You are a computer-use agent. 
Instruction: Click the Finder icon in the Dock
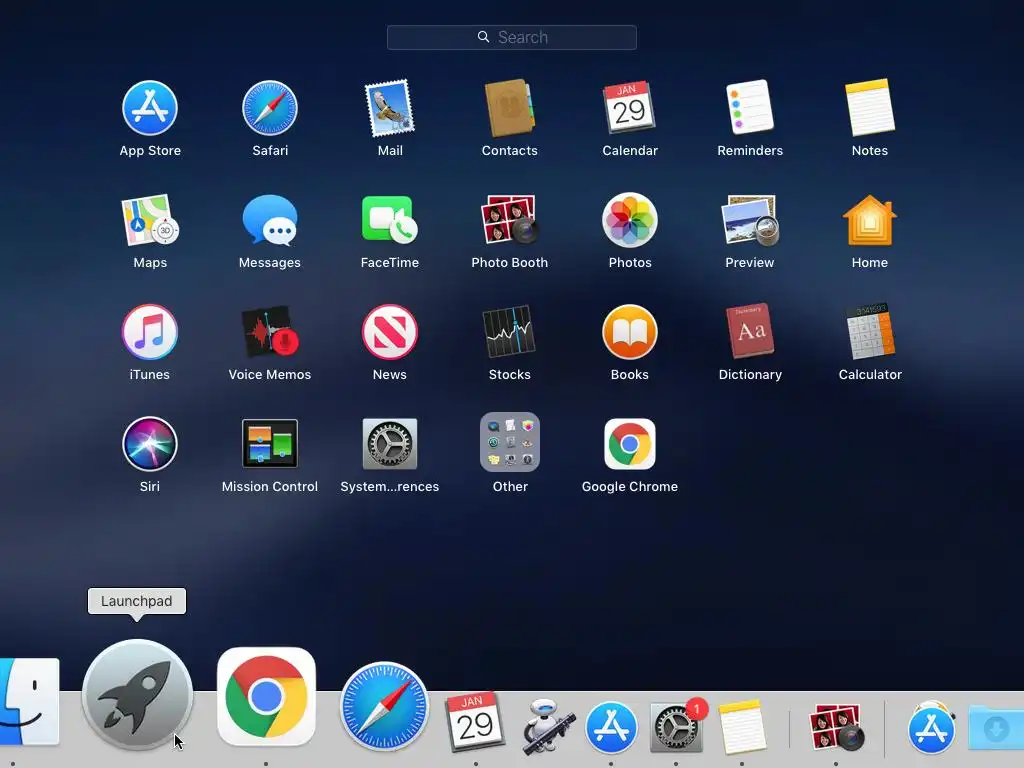tap(29, 702)
